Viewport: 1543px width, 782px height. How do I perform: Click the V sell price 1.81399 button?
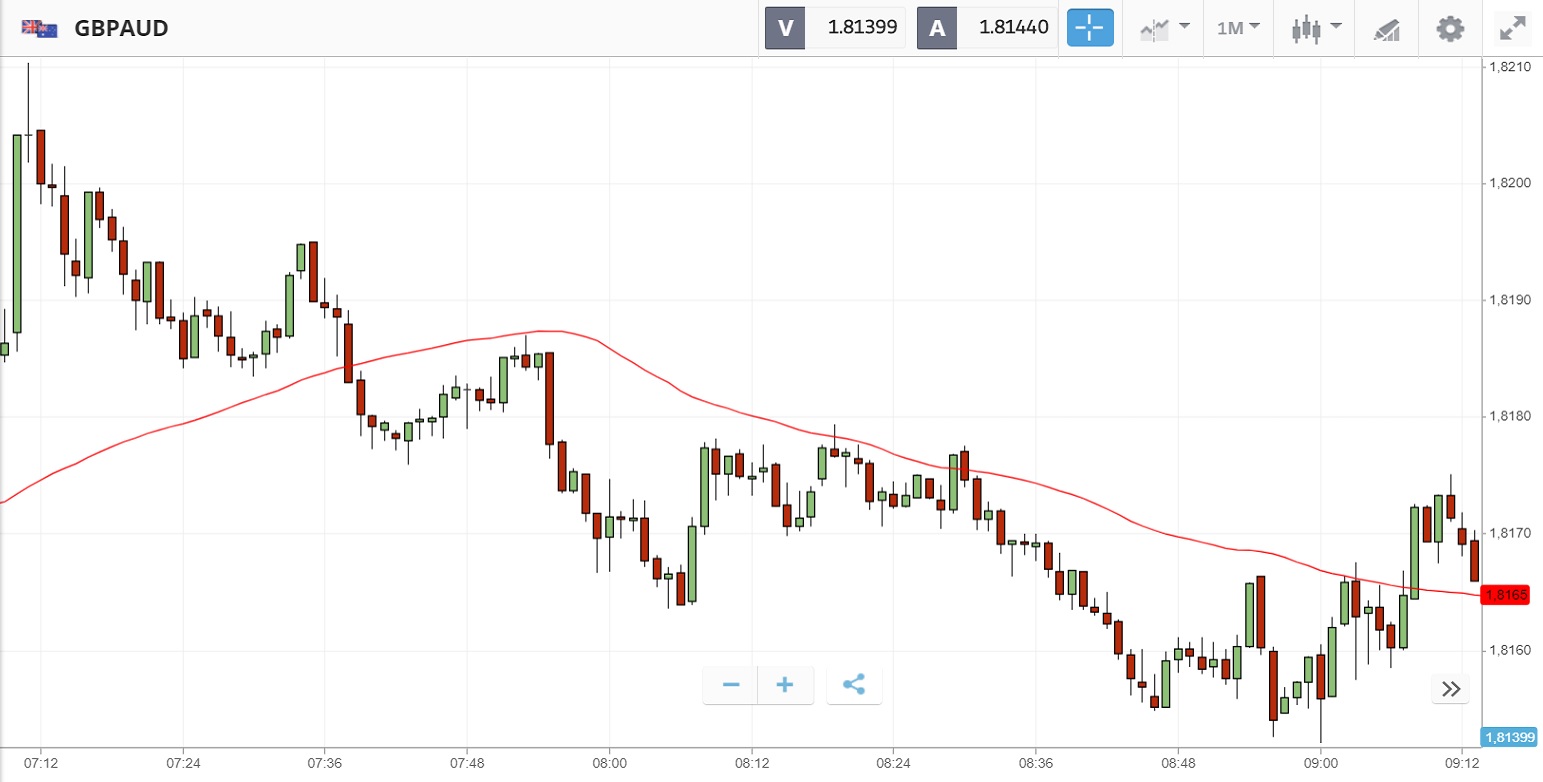pos(835,28)
